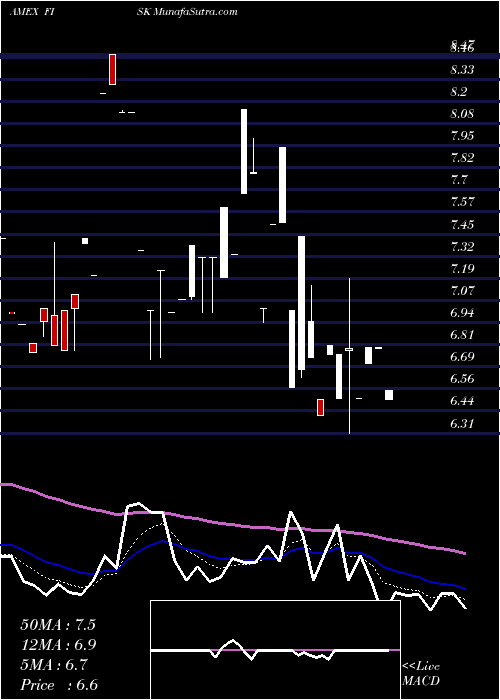Click the 12MA : 6.9 reading
This screenshot has height=700, width=500.
(58, 645)
